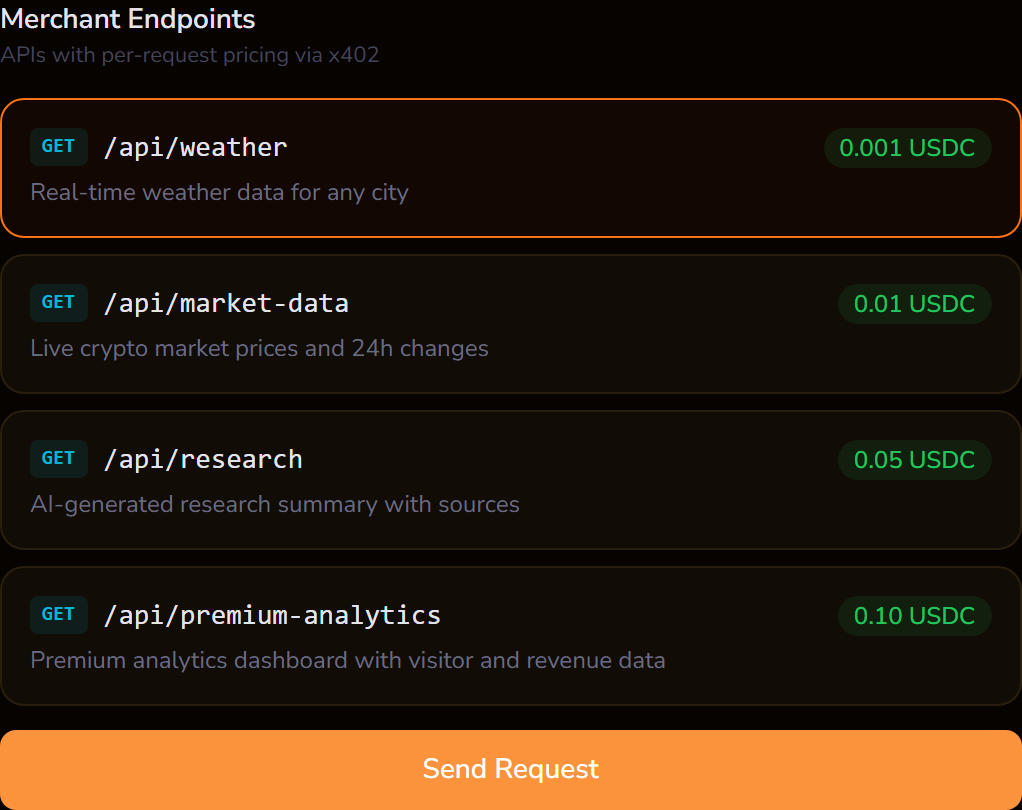Screen dimensions: 1022x810
Task: Click the x402 per-request pricing subtitle
Action: click(192, 55)
